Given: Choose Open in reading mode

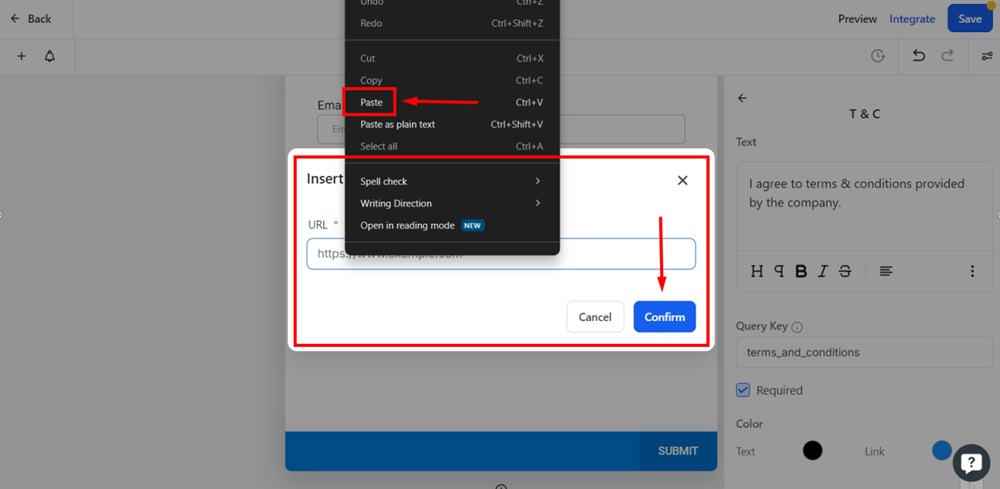Looking at the screenshot, I should (452, 225).
